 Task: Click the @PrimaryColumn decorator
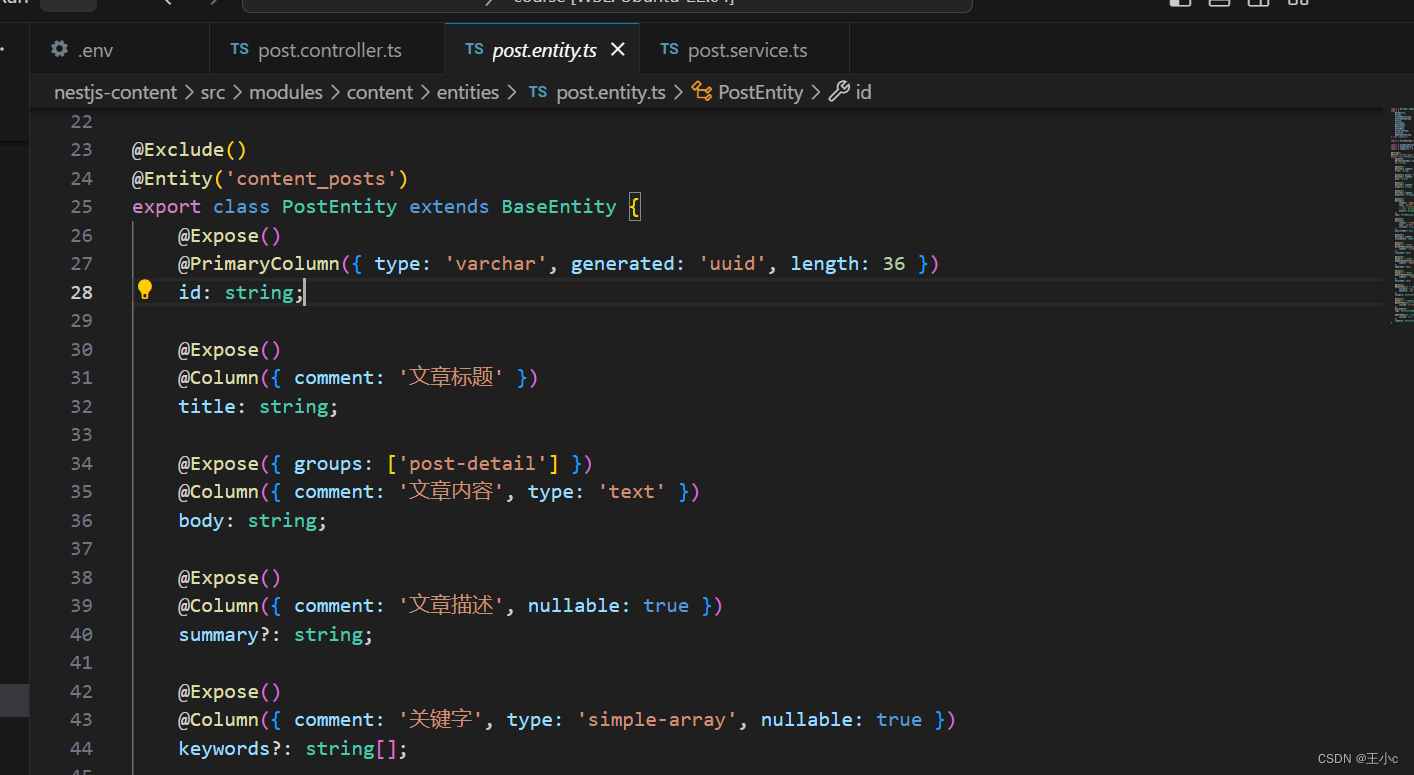[259, 264]
